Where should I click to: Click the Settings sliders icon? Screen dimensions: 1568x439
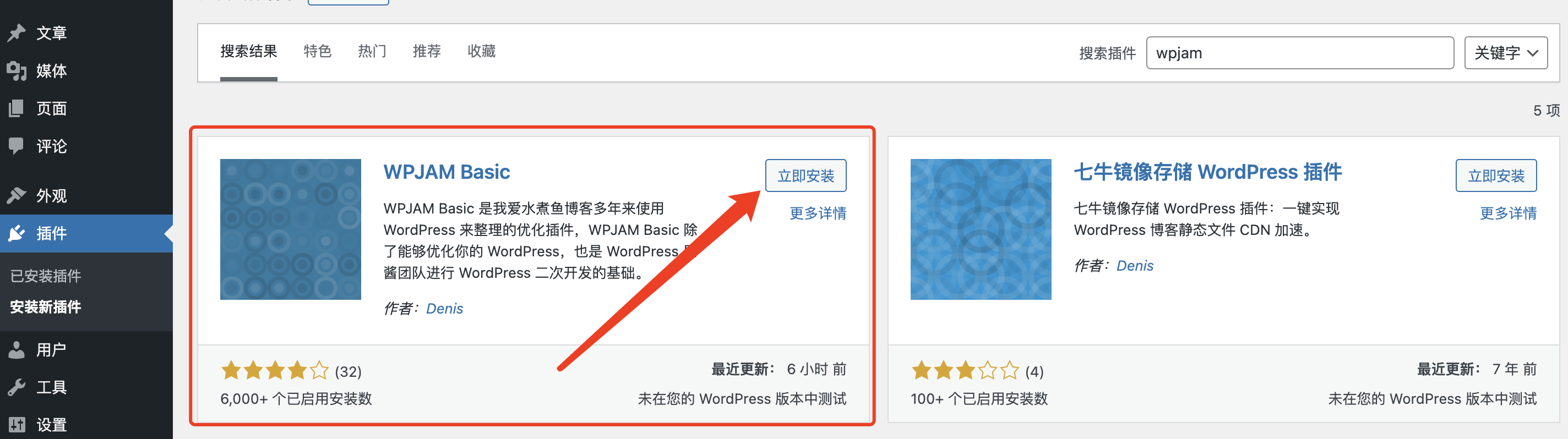tap(17, 424)
